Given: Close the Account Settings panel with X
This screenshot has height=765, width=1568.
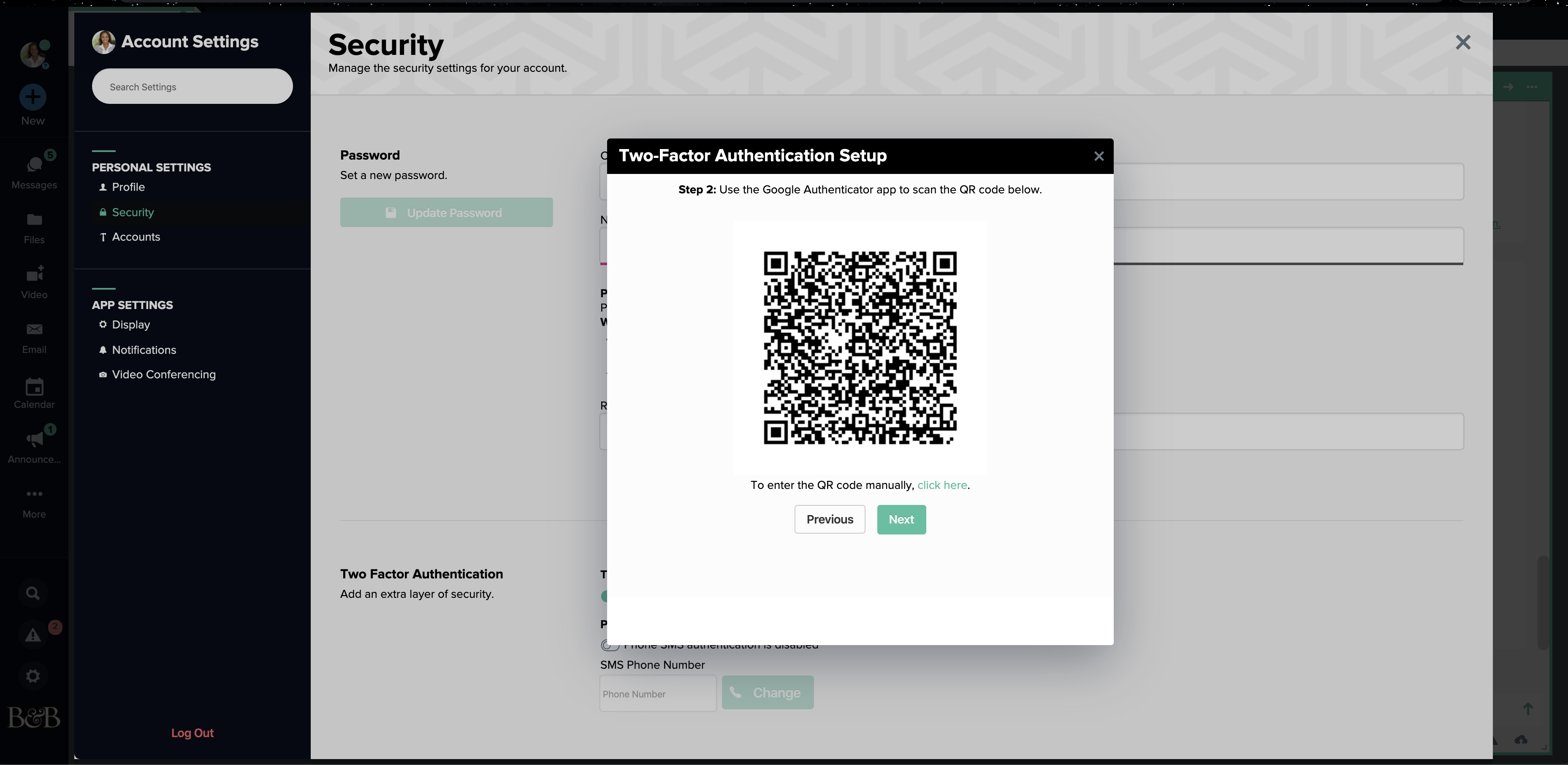Looking at the screenshot, I should (x=1463, y=42).
